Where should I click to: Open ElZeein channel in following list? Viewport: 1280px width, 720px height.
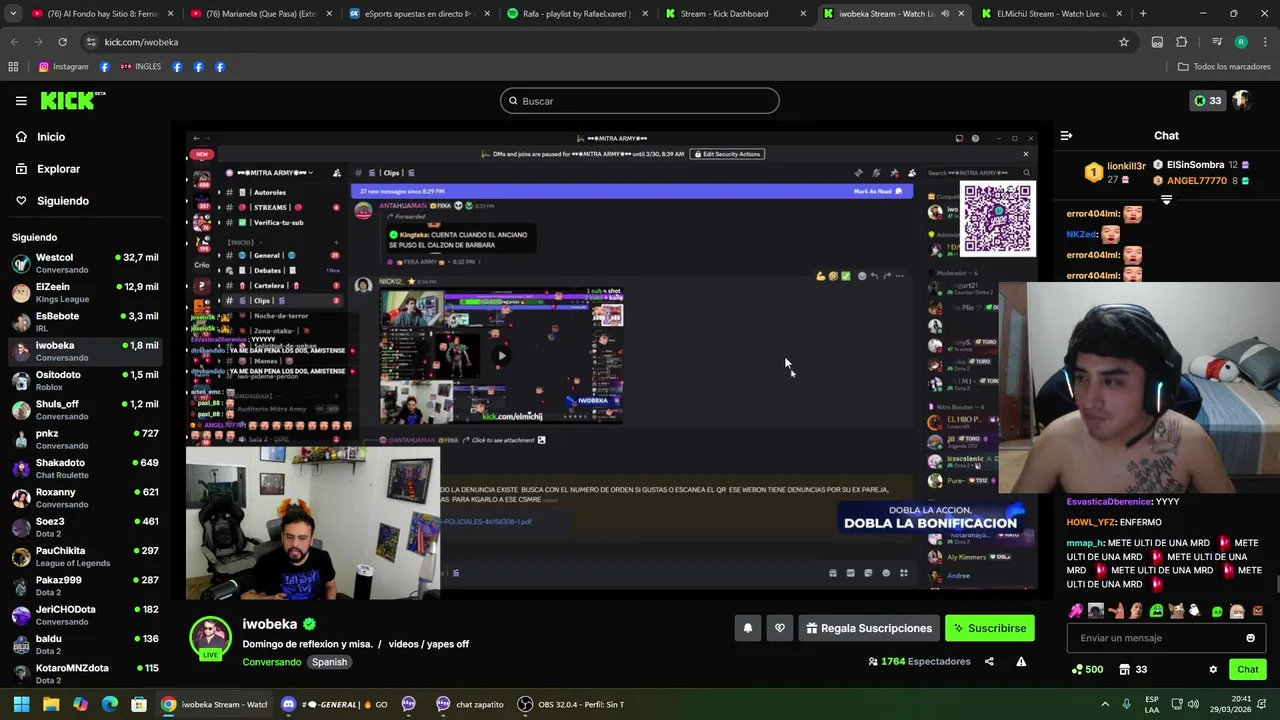click(x=85, y=292)
